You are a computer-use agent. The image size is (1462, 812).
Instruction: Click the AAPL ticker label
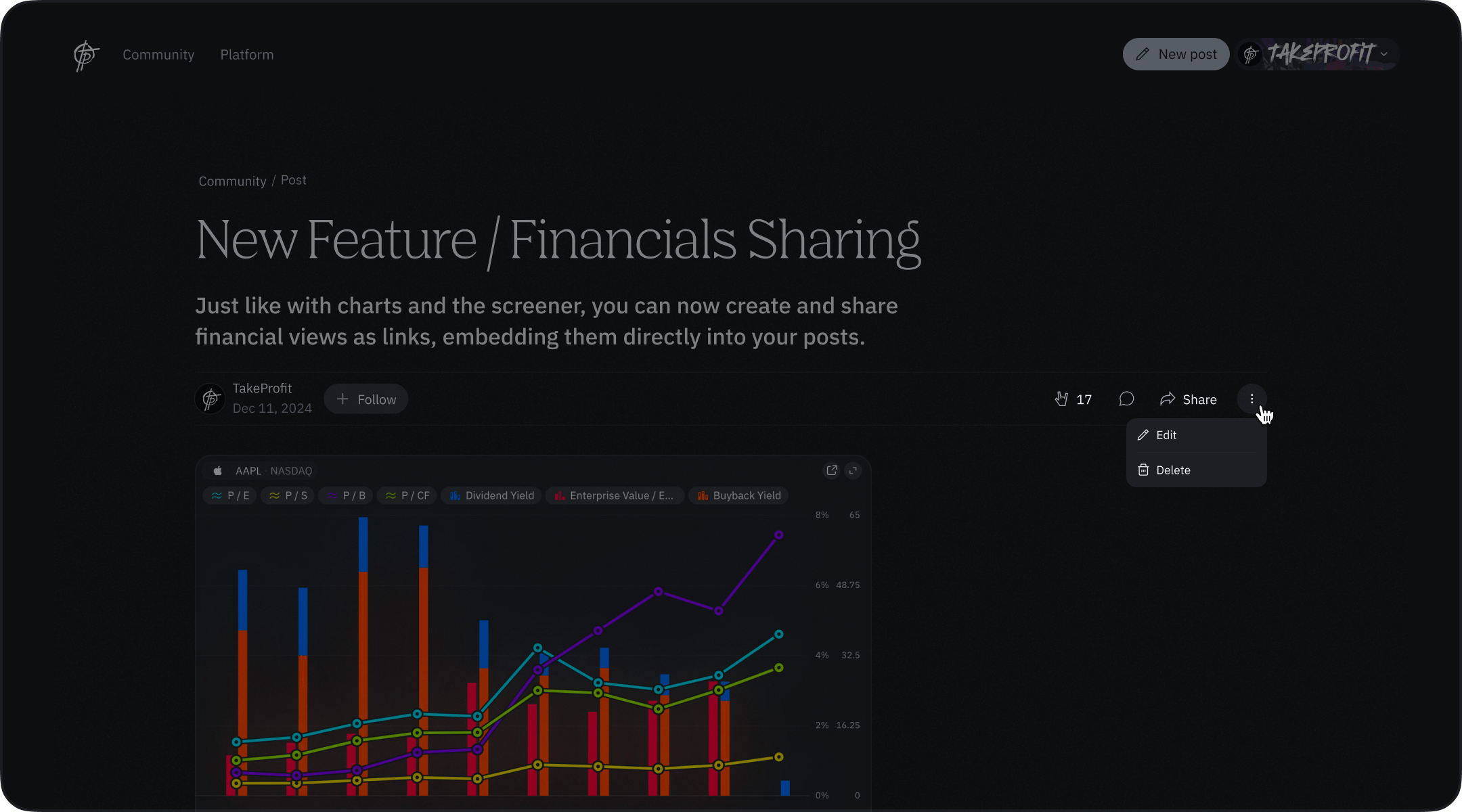point(248,471)
